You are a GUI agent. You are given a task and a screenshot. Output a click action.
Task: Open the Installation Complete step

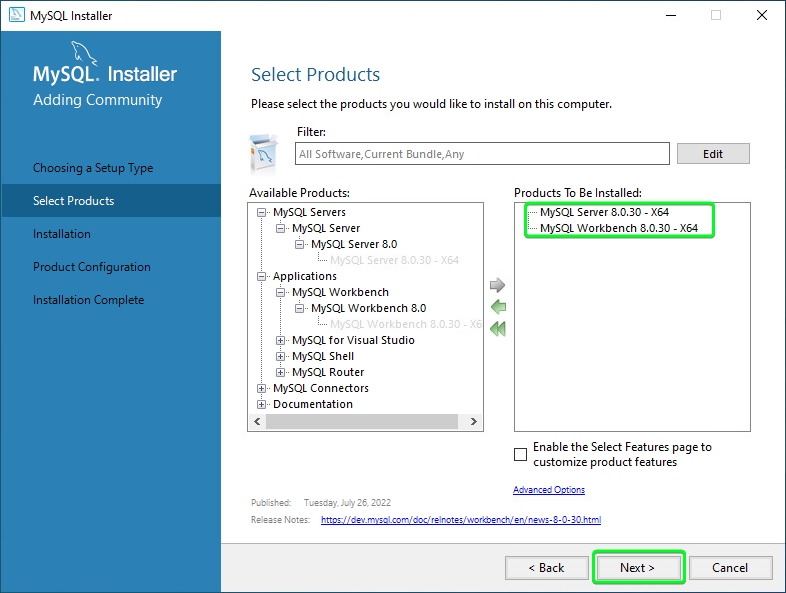(x=89, y=300)
